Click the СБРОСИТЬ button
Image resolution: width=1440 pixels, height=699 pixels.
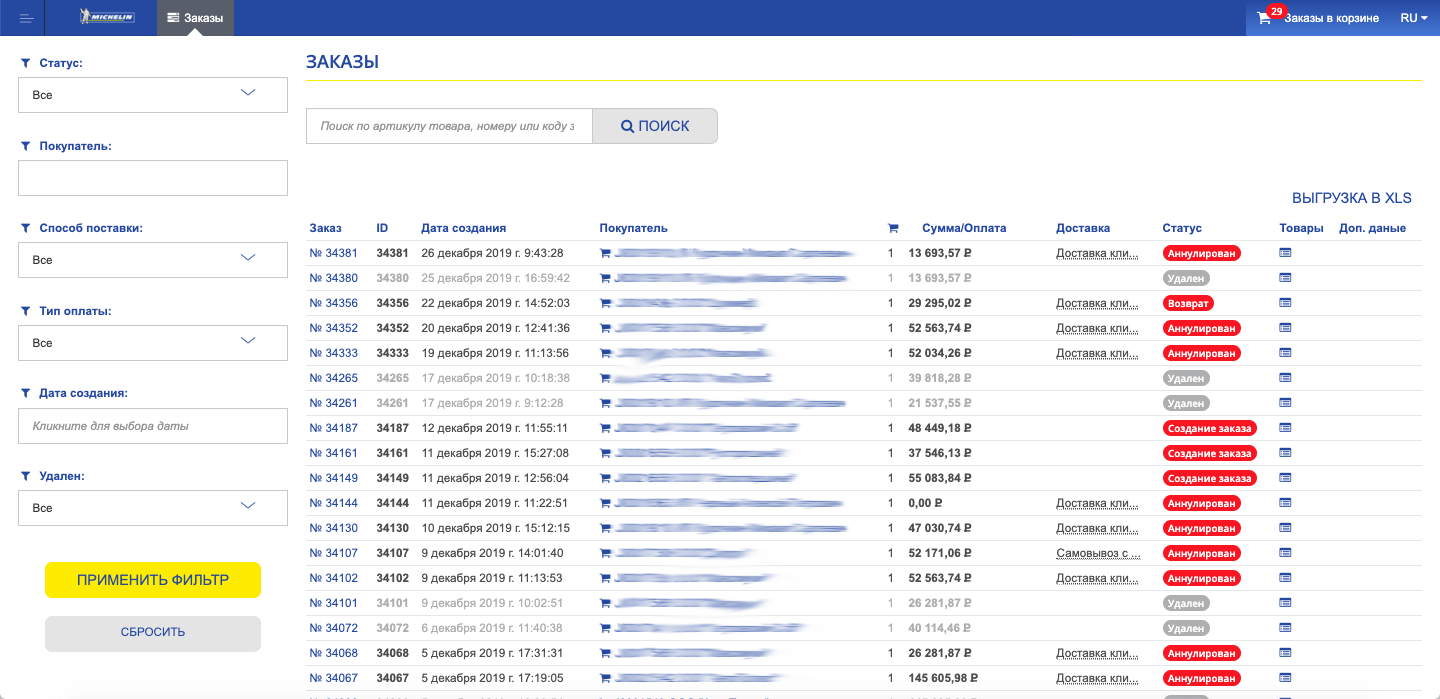click(x=153, y=632)
